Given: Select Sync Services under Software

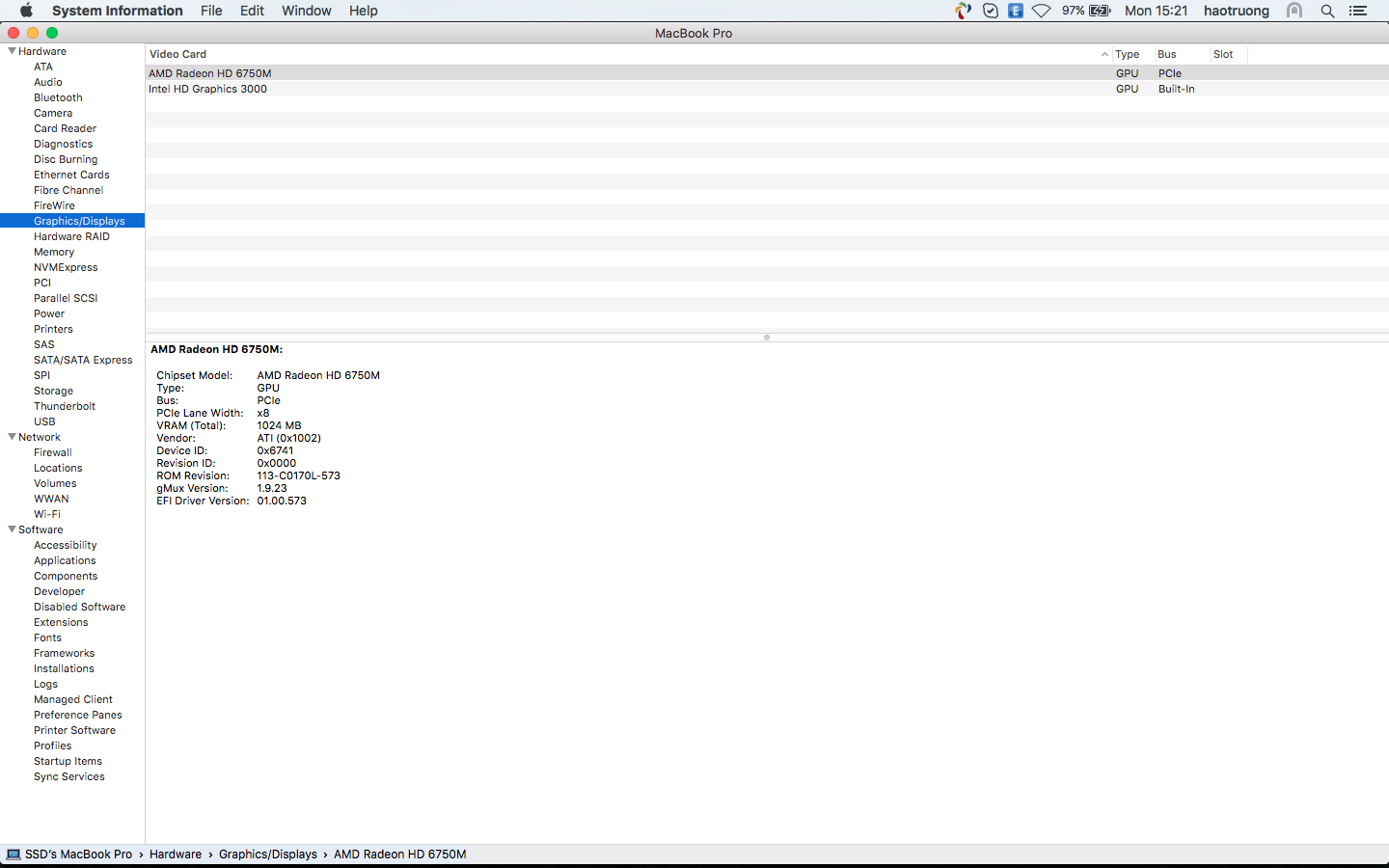Looking at the screenshot, I should (69, 776).
